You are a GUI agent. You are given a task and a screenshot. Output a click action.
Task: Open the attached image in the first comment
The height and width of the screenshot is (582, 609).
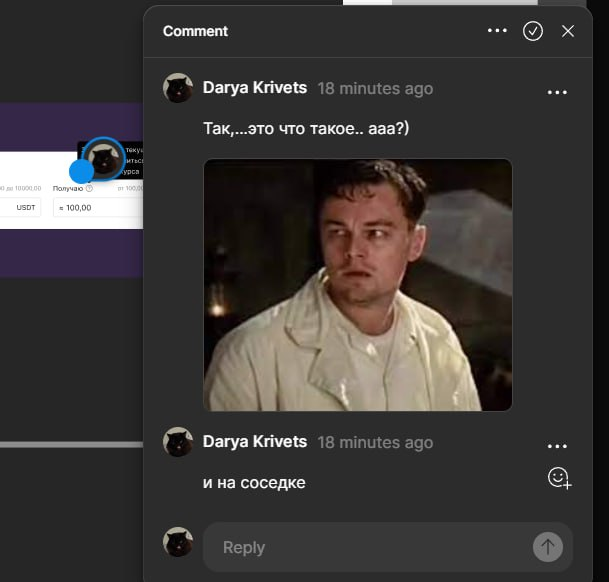point(358,285)
